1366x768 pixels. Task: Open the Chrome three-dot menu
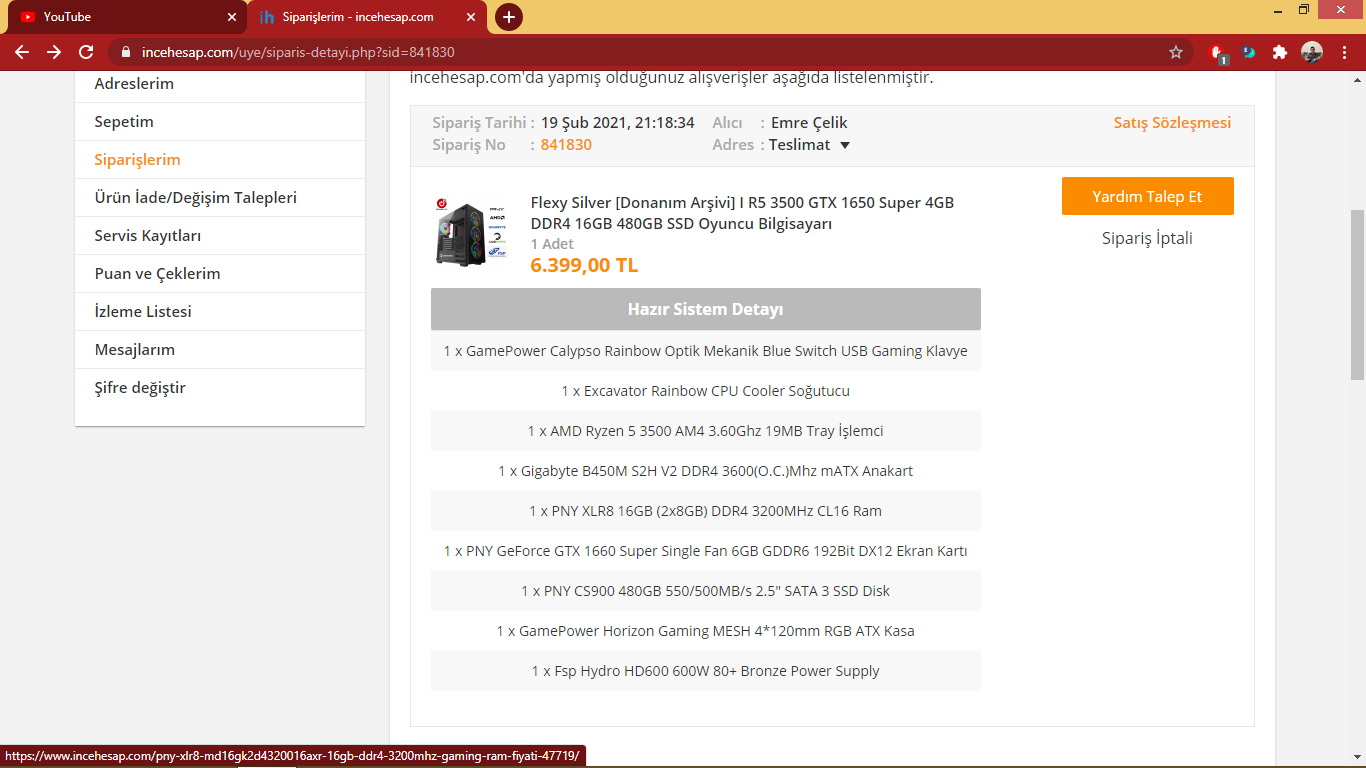1344,52
